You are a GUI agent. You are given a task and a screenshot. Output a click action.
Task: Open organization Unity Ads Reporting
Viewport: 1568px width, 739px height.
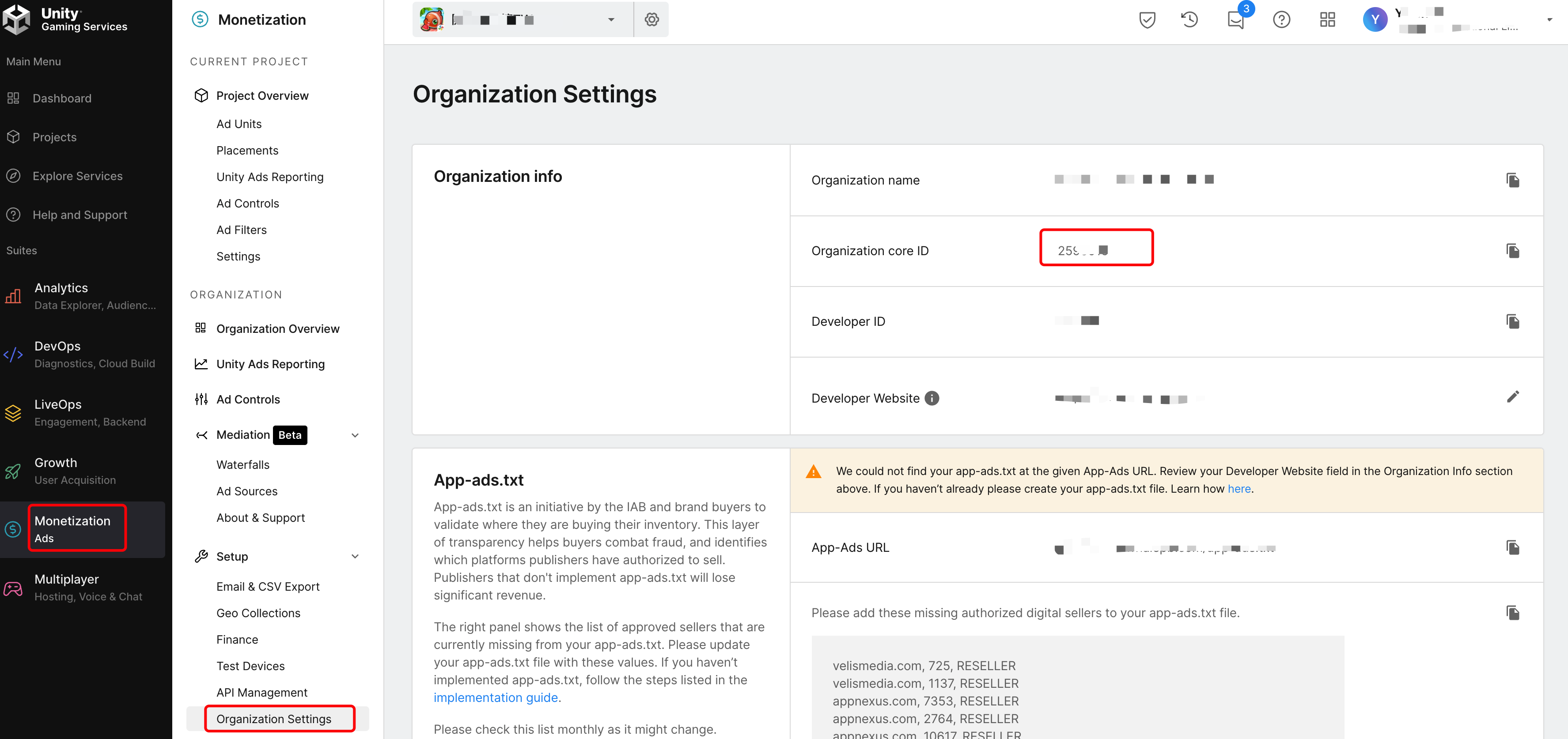tap(271, 364)
